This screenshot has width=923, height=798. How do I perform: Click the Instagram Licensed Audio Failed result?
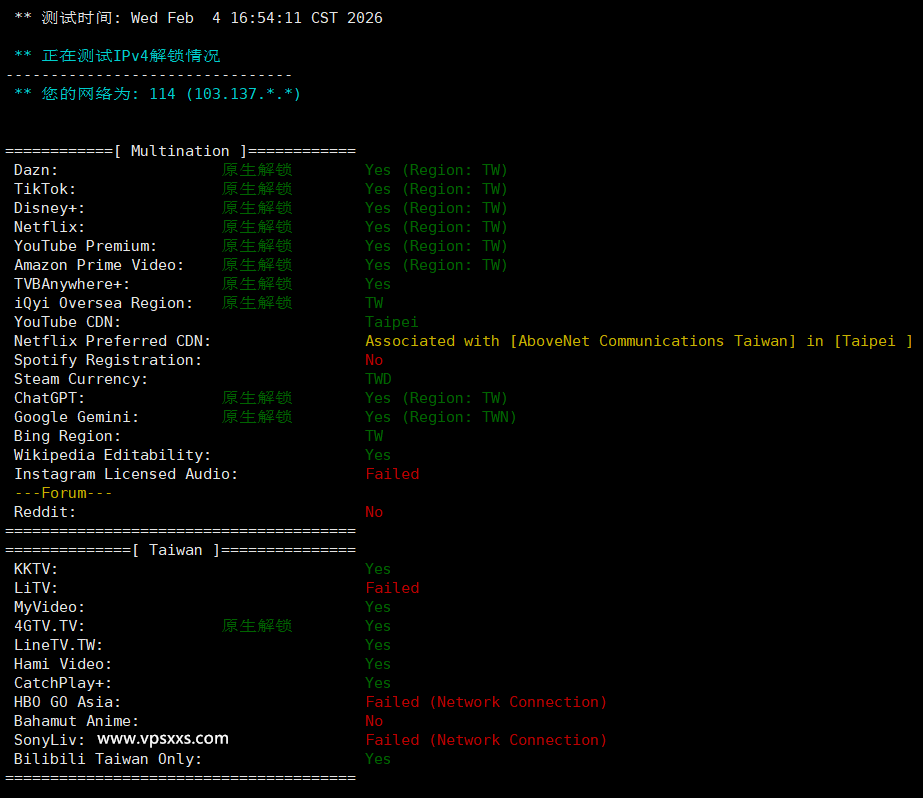[392, 474]
